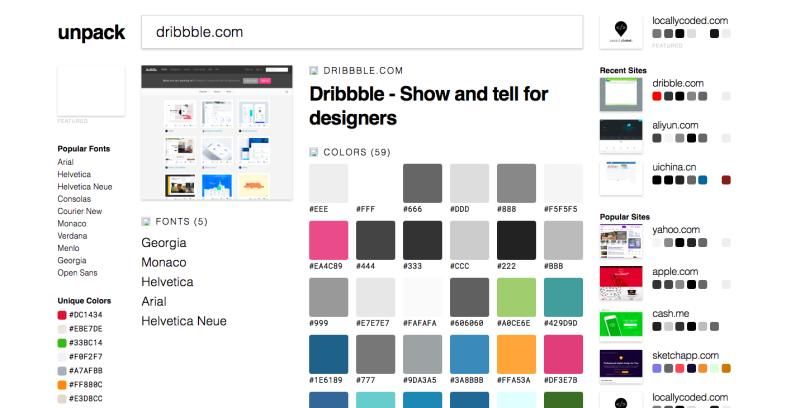Open the green cash.me site thumbnail

[621, 324]
